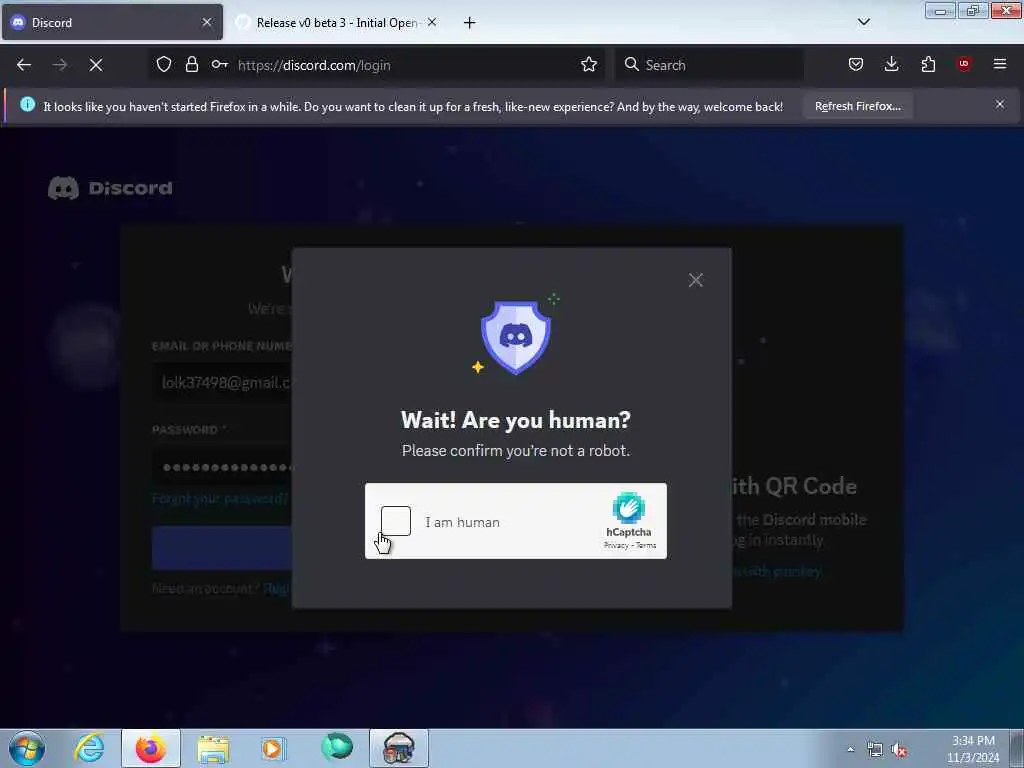Image resolution: width=1024 pixels, height=768 pixels.
Task: Click the Refresh Firefox button
Action: click(857, 106)
